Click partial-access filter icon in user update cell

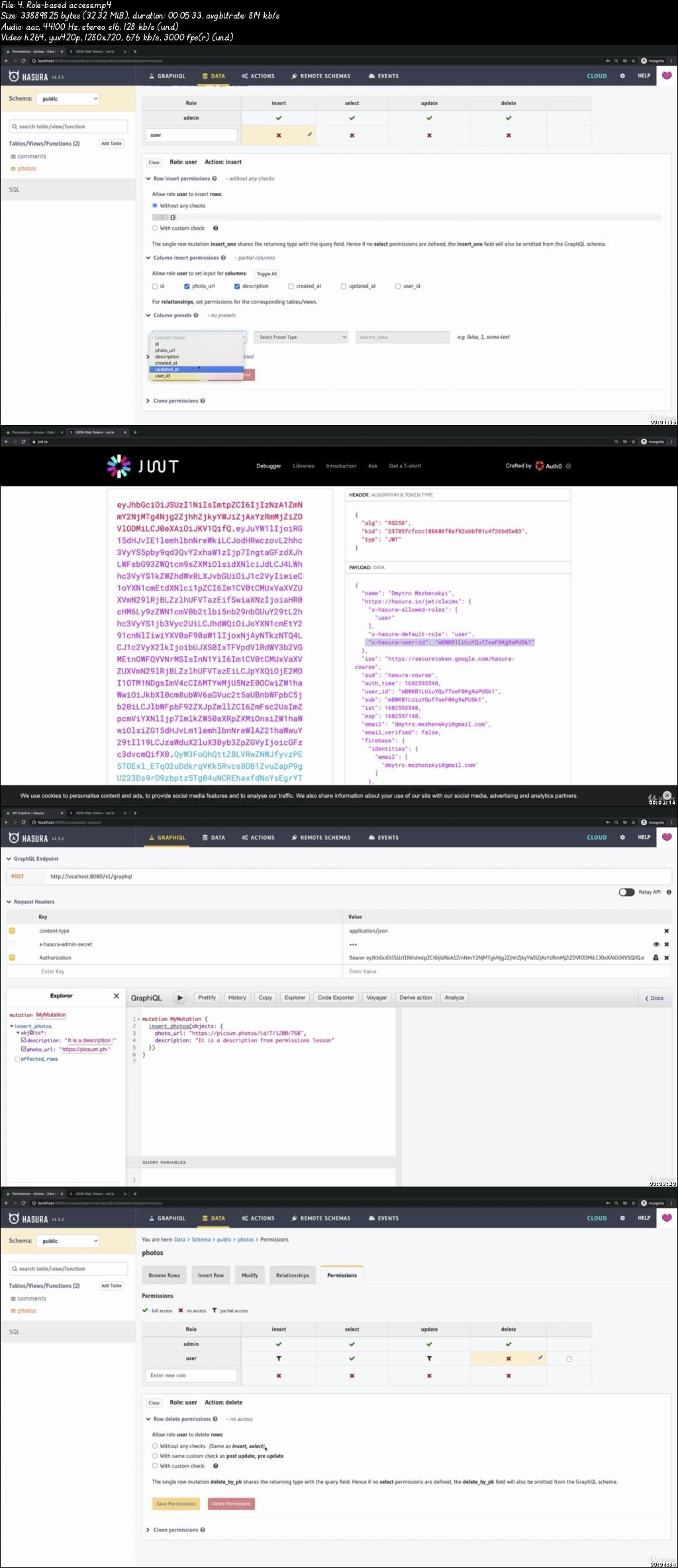(429, 1358)
